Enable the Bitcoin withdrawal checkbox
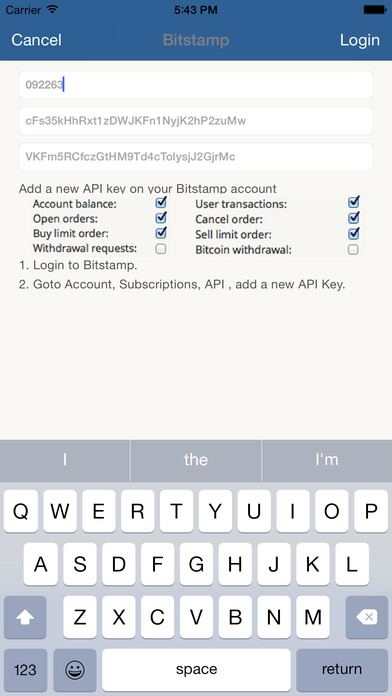This screenshot has height=696, width=392. pyautogui.click(x=353, y=249)
